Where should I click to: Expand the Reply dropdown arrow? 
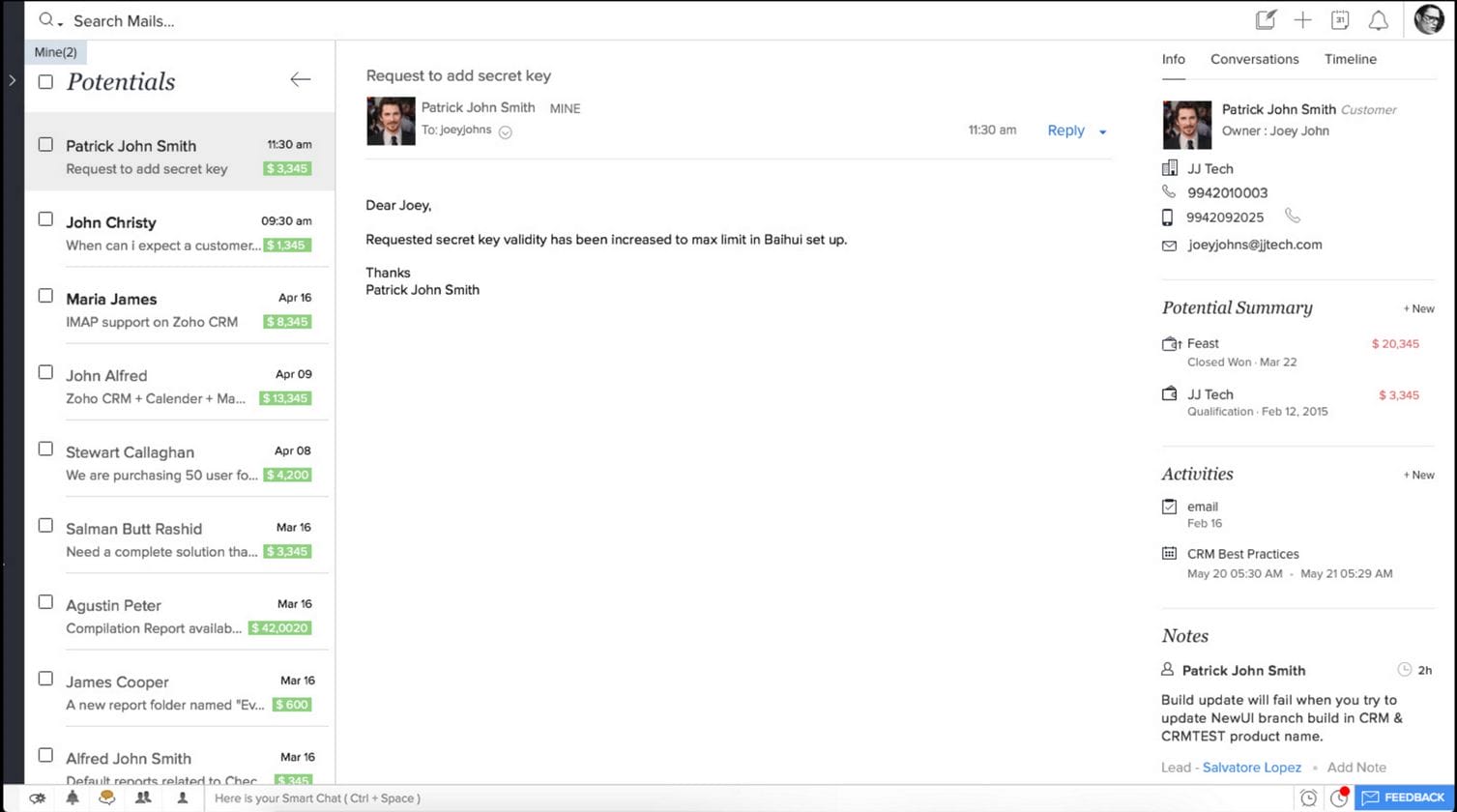[1101, 130]
